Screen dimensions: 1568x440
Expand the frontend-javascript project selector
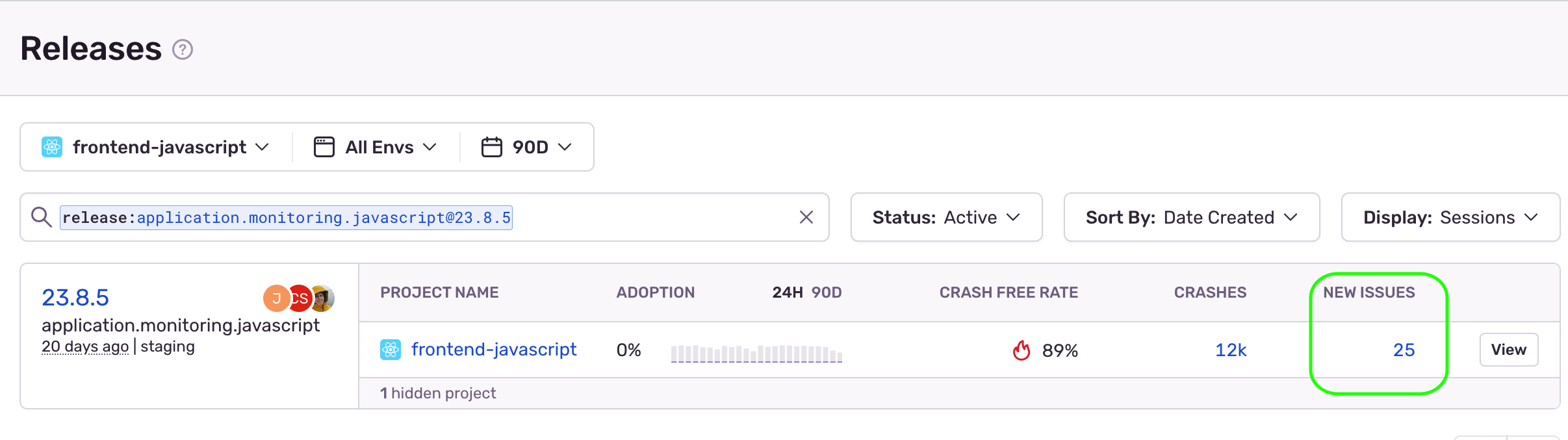click(156, 146)
